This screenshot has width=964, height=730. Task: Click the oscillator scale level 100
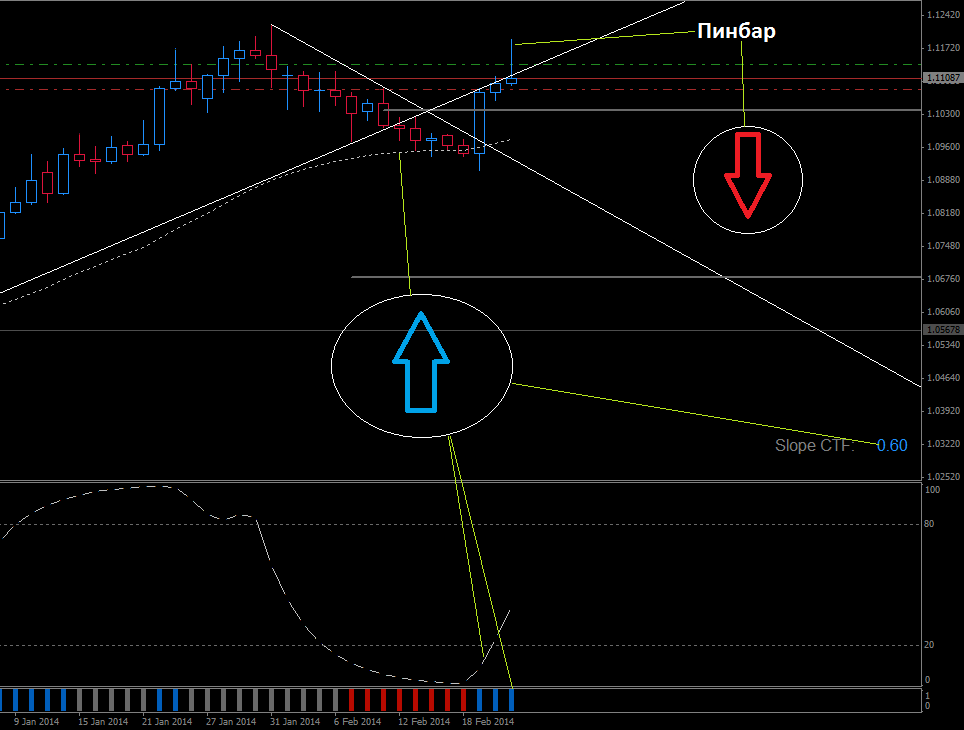[x=933, y=490]
